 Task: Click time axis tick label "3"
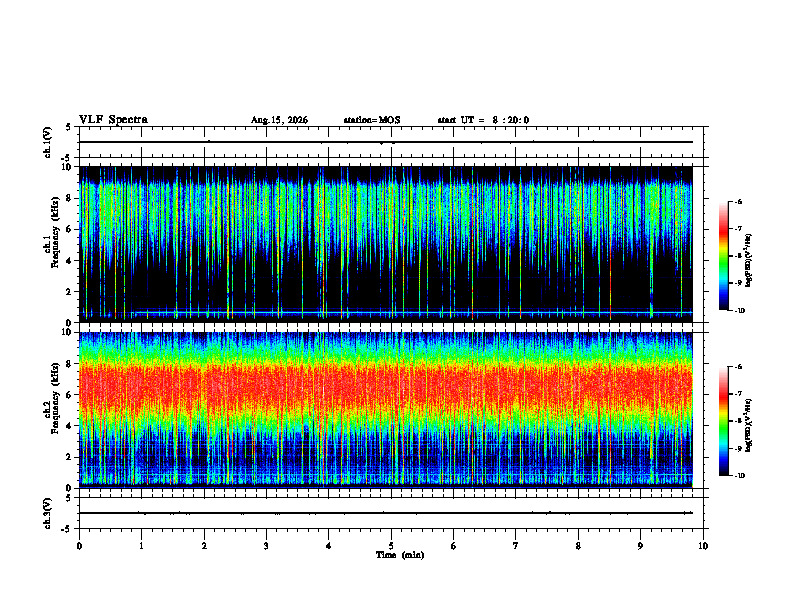pyautogui.click(x=266, y=546)
